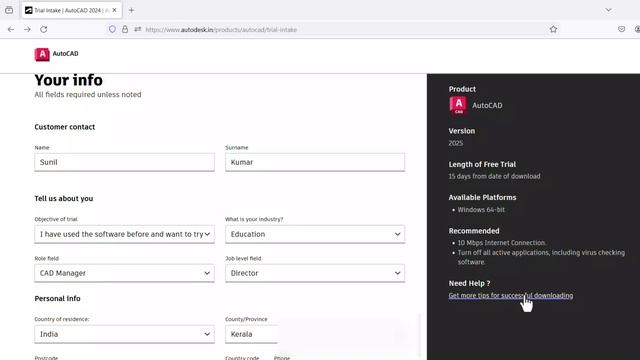Screen dimensions: 640x360
Task: Open the Role field dropdown
Action: pyautogui.click(x=124, y=273)
